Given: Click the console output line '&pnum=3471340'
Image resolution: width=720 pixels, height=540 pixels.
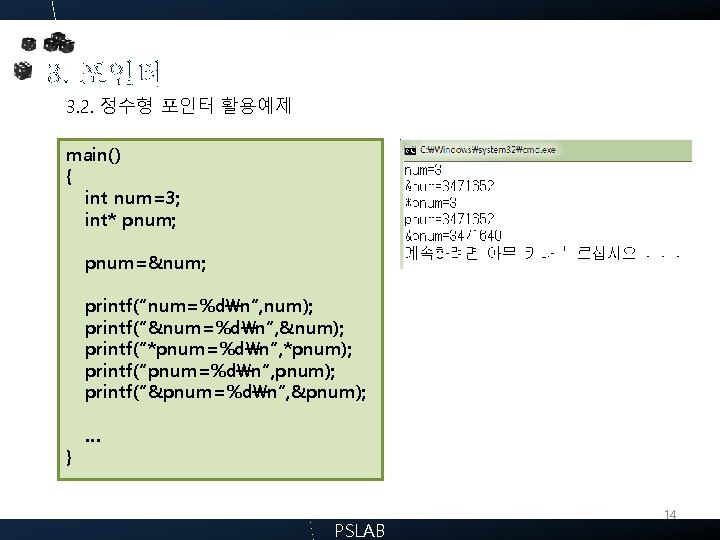Looking at the screenshot, I should 453,236.
